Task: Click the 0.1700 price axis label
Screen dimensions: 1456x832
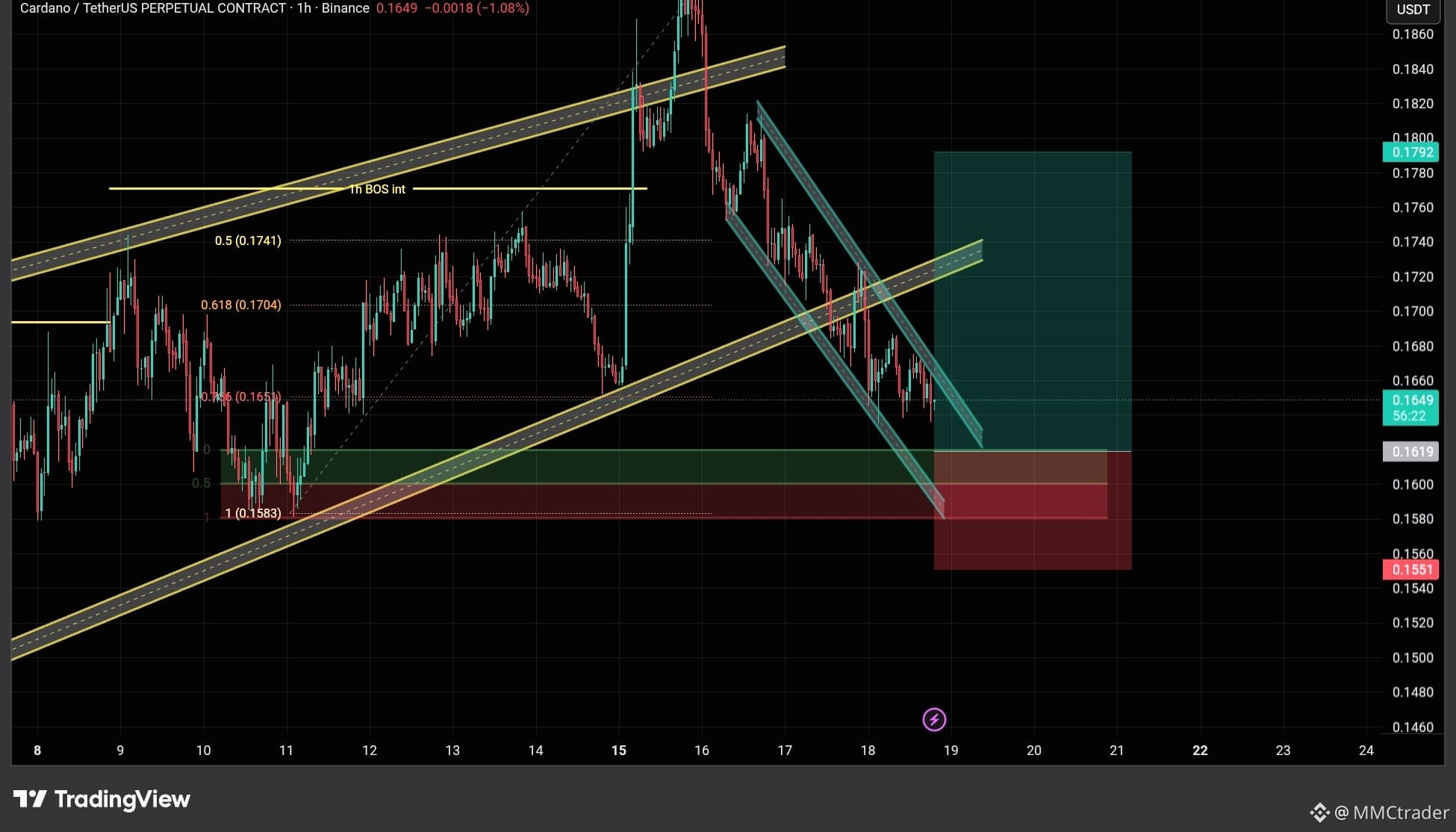Action: pyautogui.click(x=1413, y=311)
